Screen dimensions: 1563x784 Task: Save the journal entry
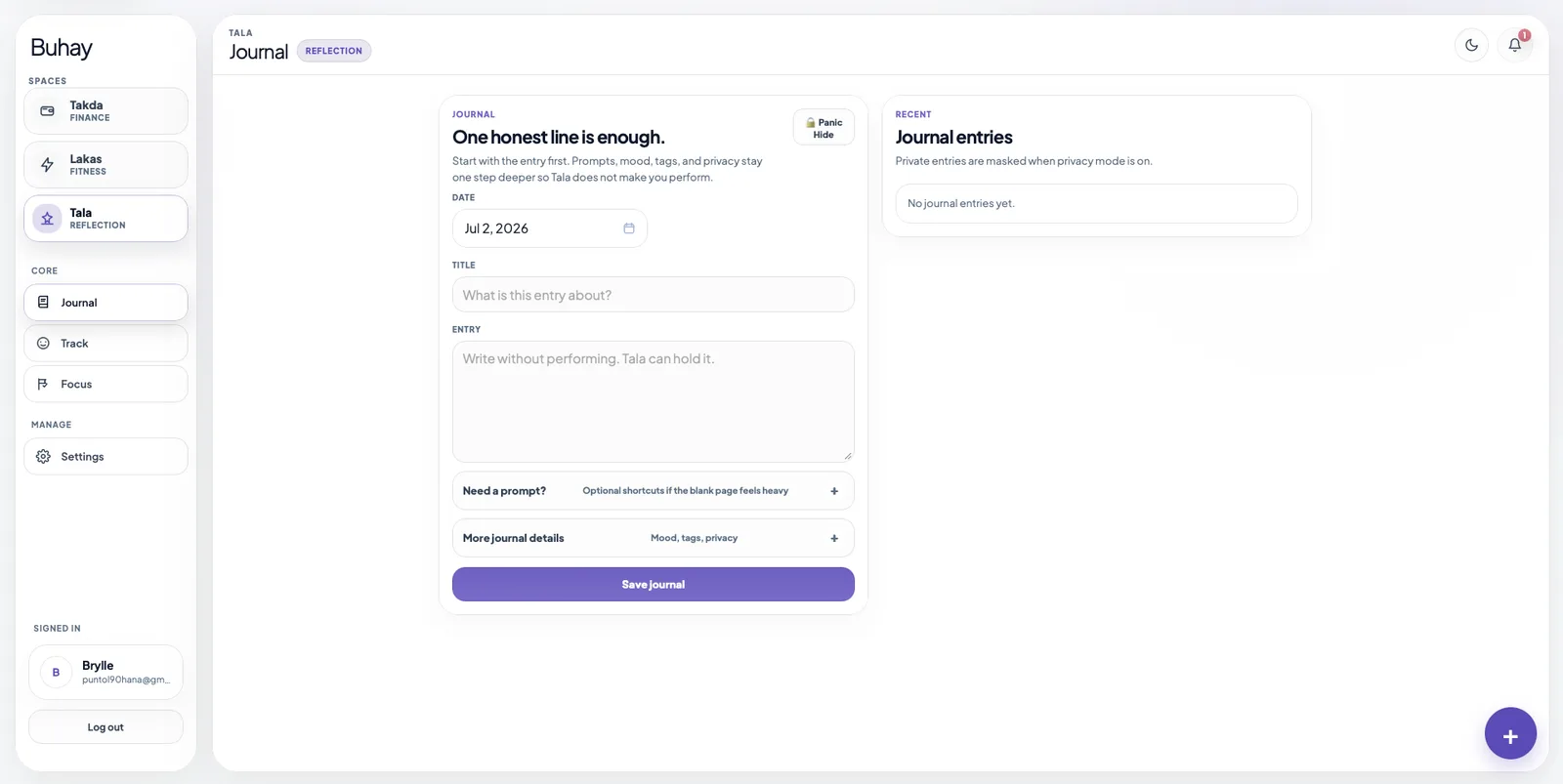653,584
